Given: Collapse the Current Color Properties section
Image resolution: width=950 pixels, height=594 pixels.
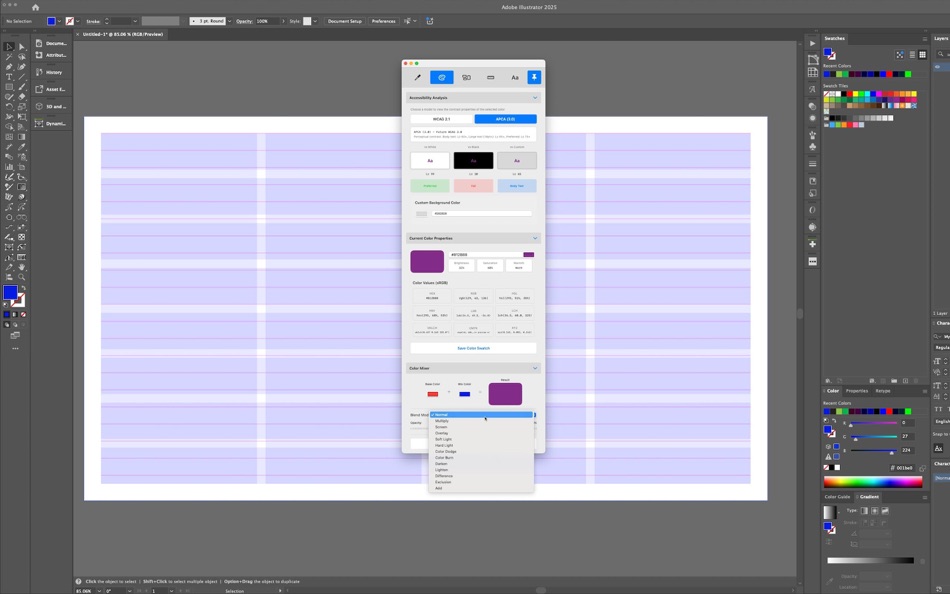Looking at the screenshot, I should pos(535,238).
